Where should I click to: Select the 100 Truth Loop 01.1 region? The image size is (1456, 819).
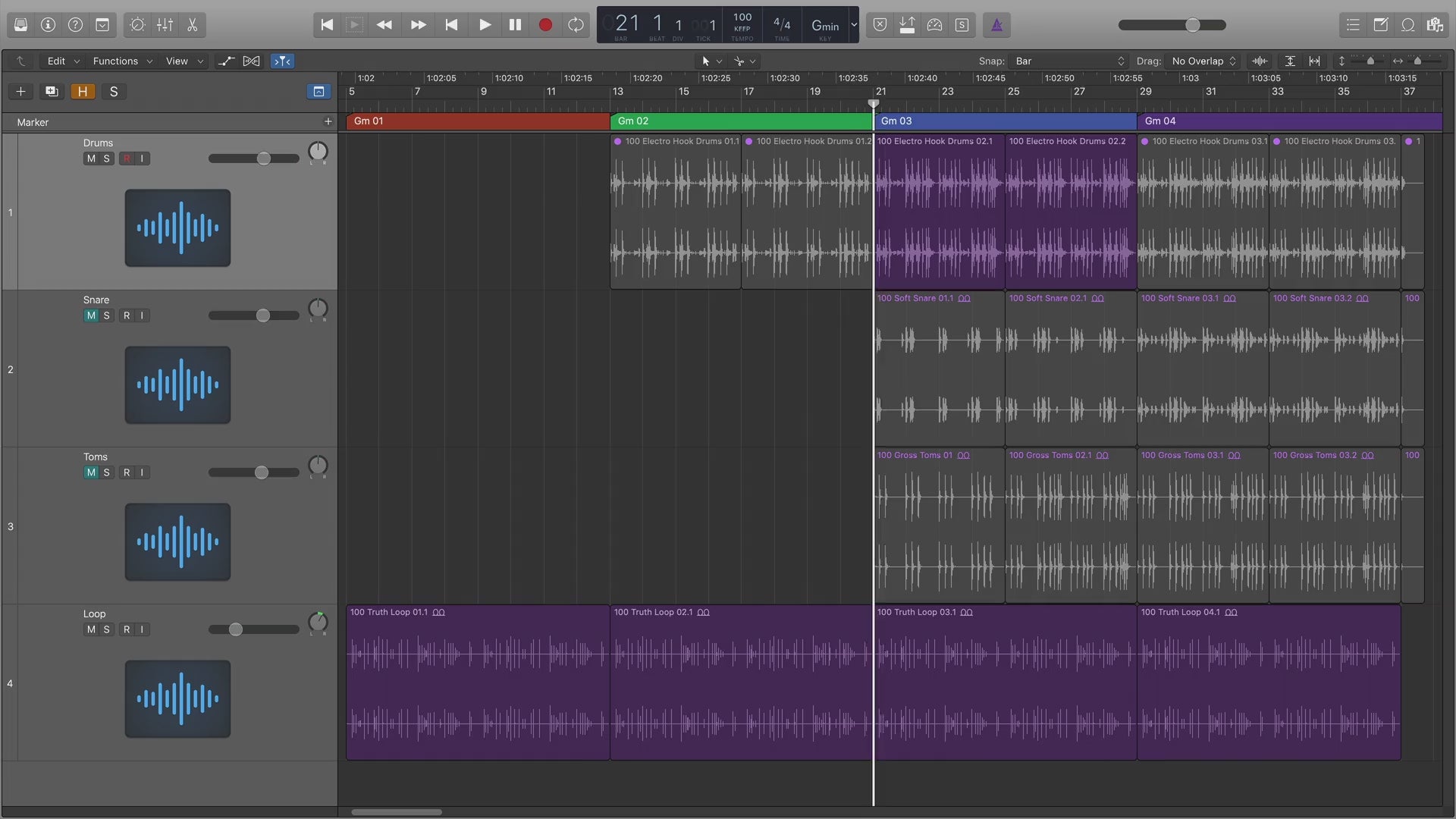click(478, 682)
